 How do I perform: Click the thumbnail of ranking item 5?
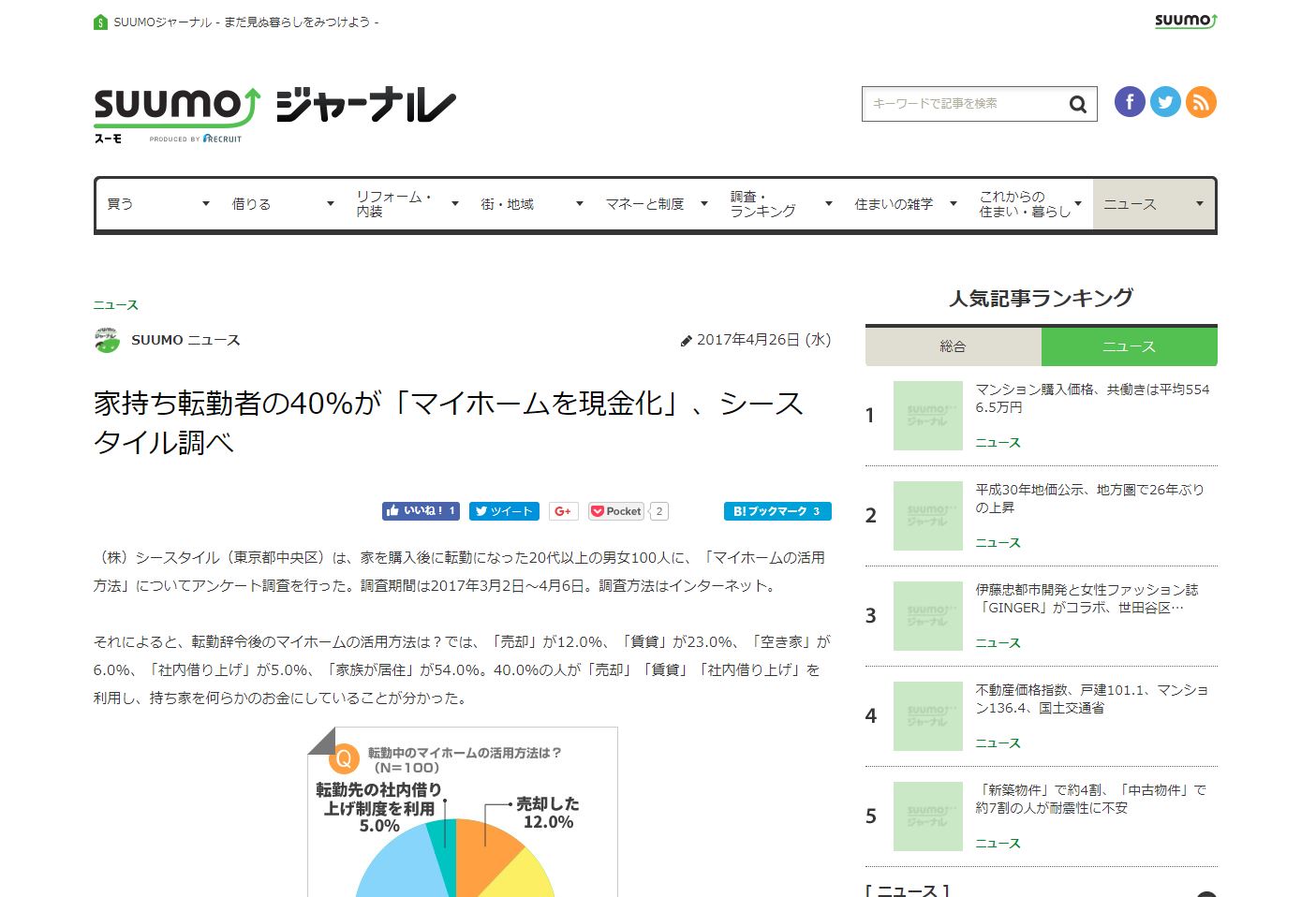click(x=928, y=816)
